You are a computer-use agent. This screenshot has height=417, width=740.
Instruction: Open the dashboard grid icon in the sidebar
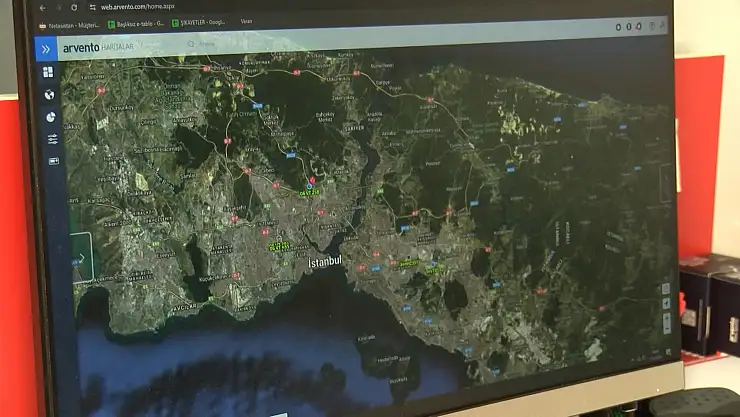(48, 73)
